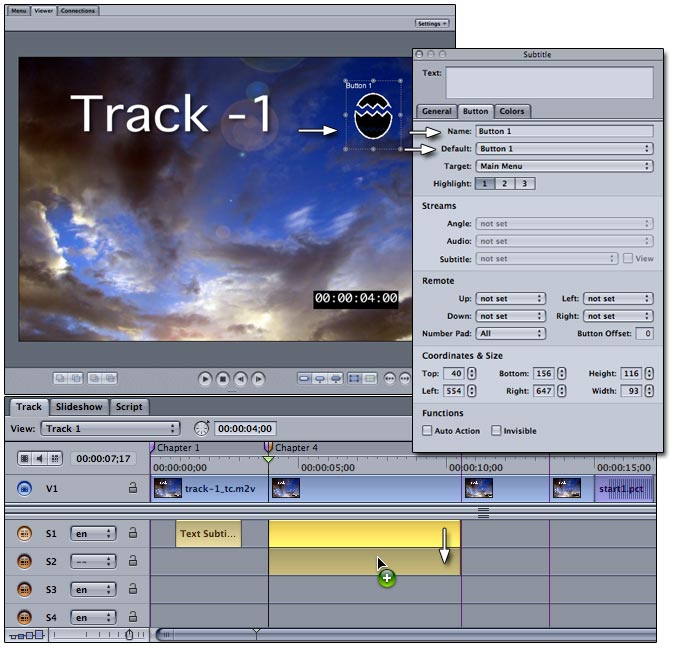Show the selected button state
The image size is (678, 648).
pos(320,379)
